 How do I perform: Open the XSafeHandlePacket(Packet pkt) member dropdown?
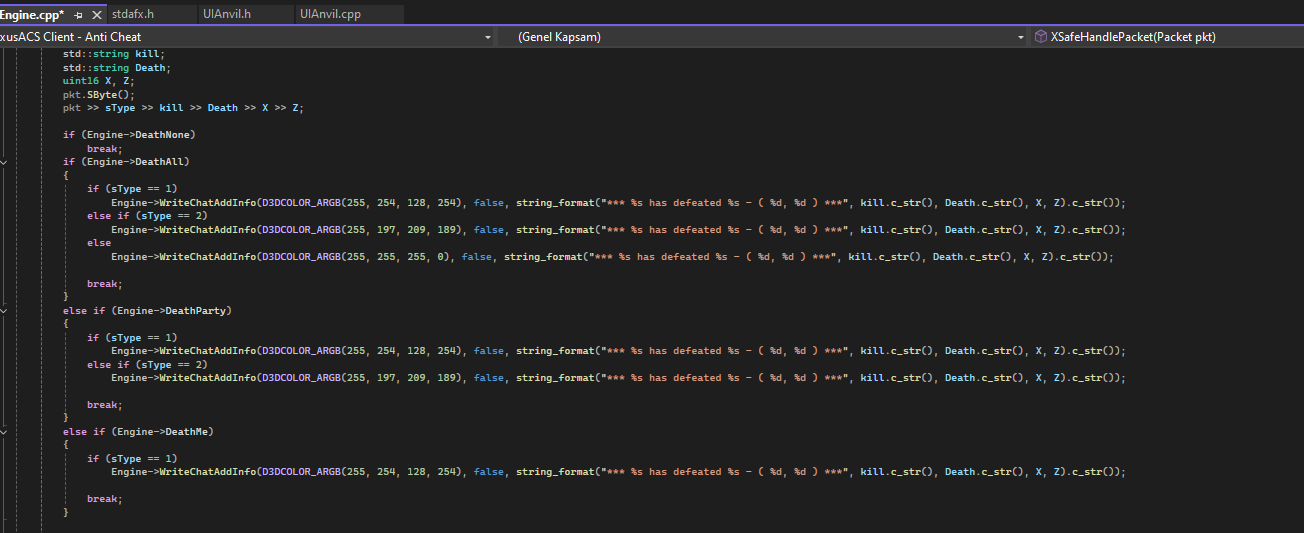[x=1167, y=37]
